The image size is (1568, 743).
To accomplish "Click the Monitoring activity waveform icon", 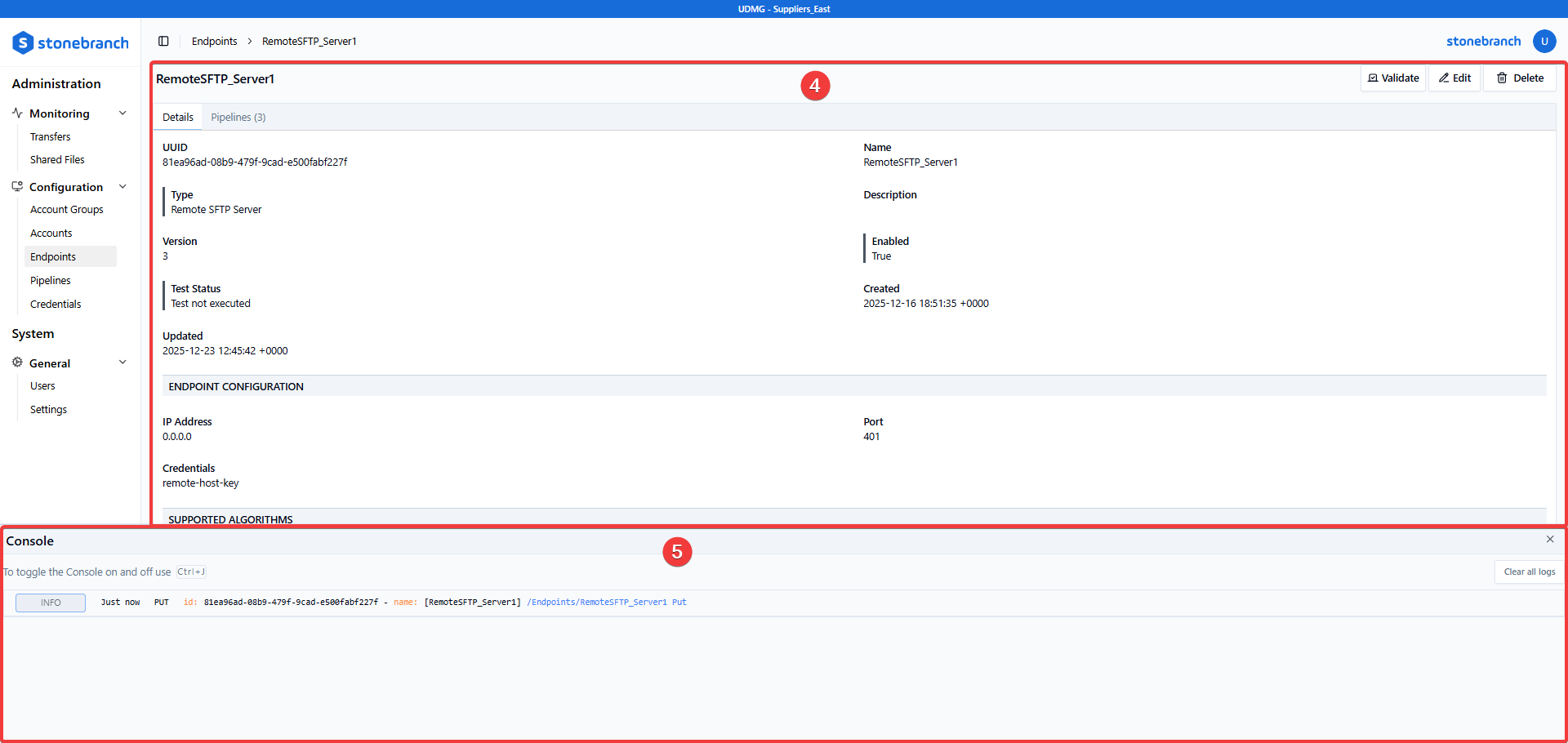I will [x=18, y=113].
